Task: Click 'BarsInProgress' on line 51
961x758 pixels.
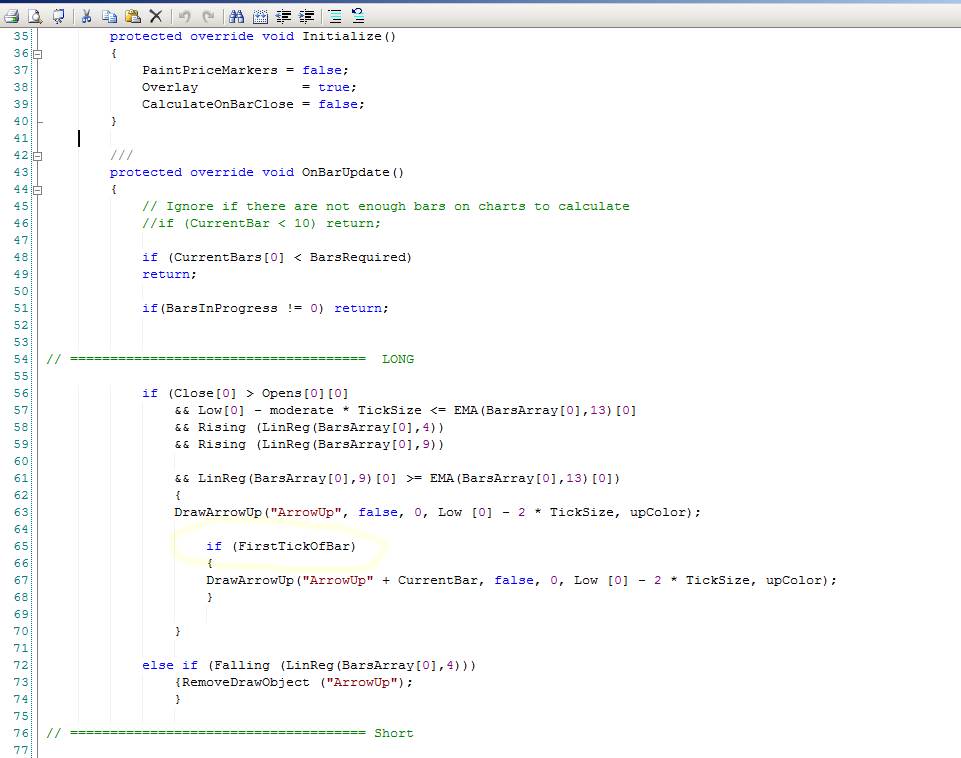Action: point(221,308)
